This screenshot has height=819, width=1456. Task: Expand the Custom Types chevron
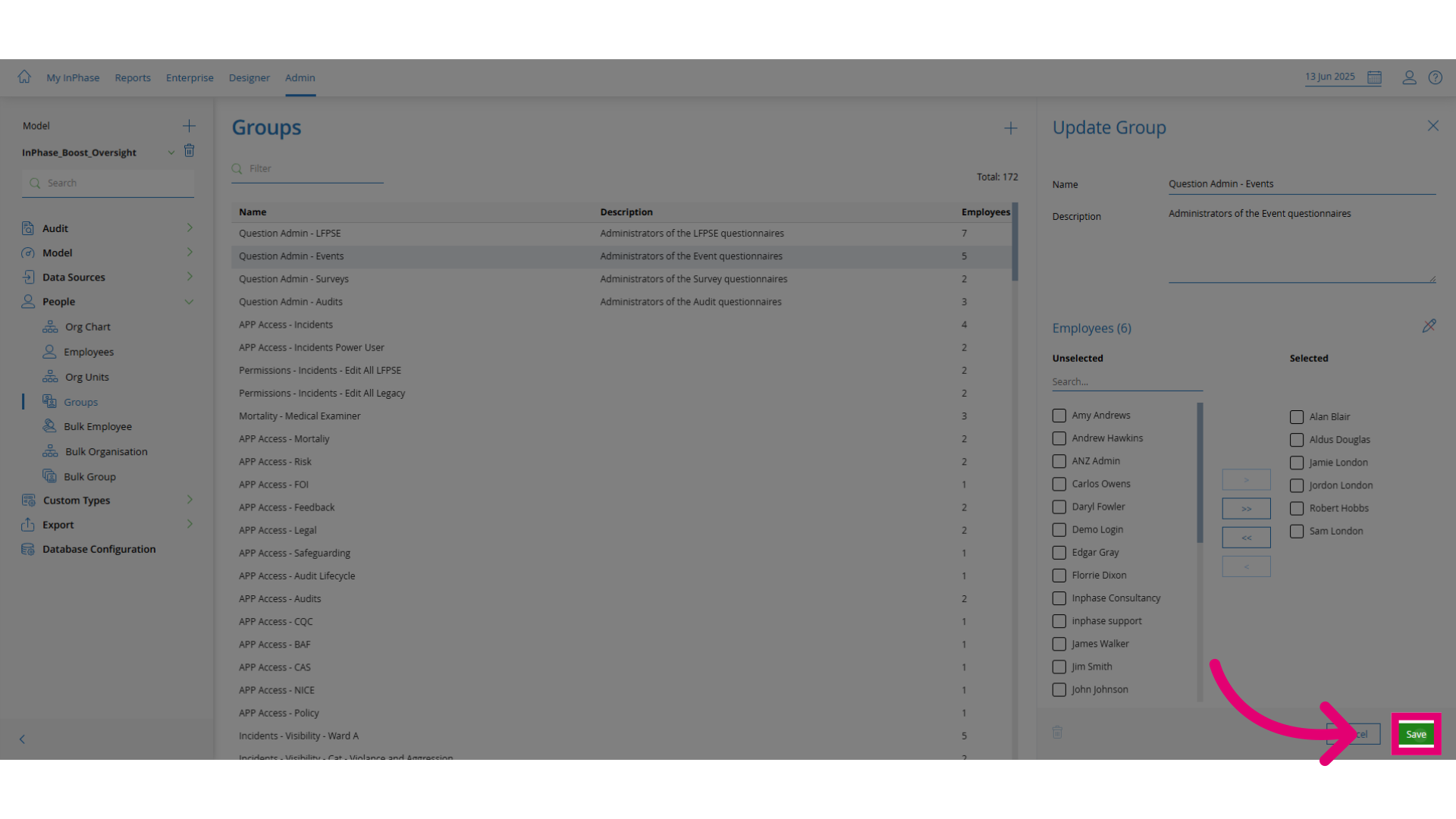pyautogui.click(x=190, y=499)
